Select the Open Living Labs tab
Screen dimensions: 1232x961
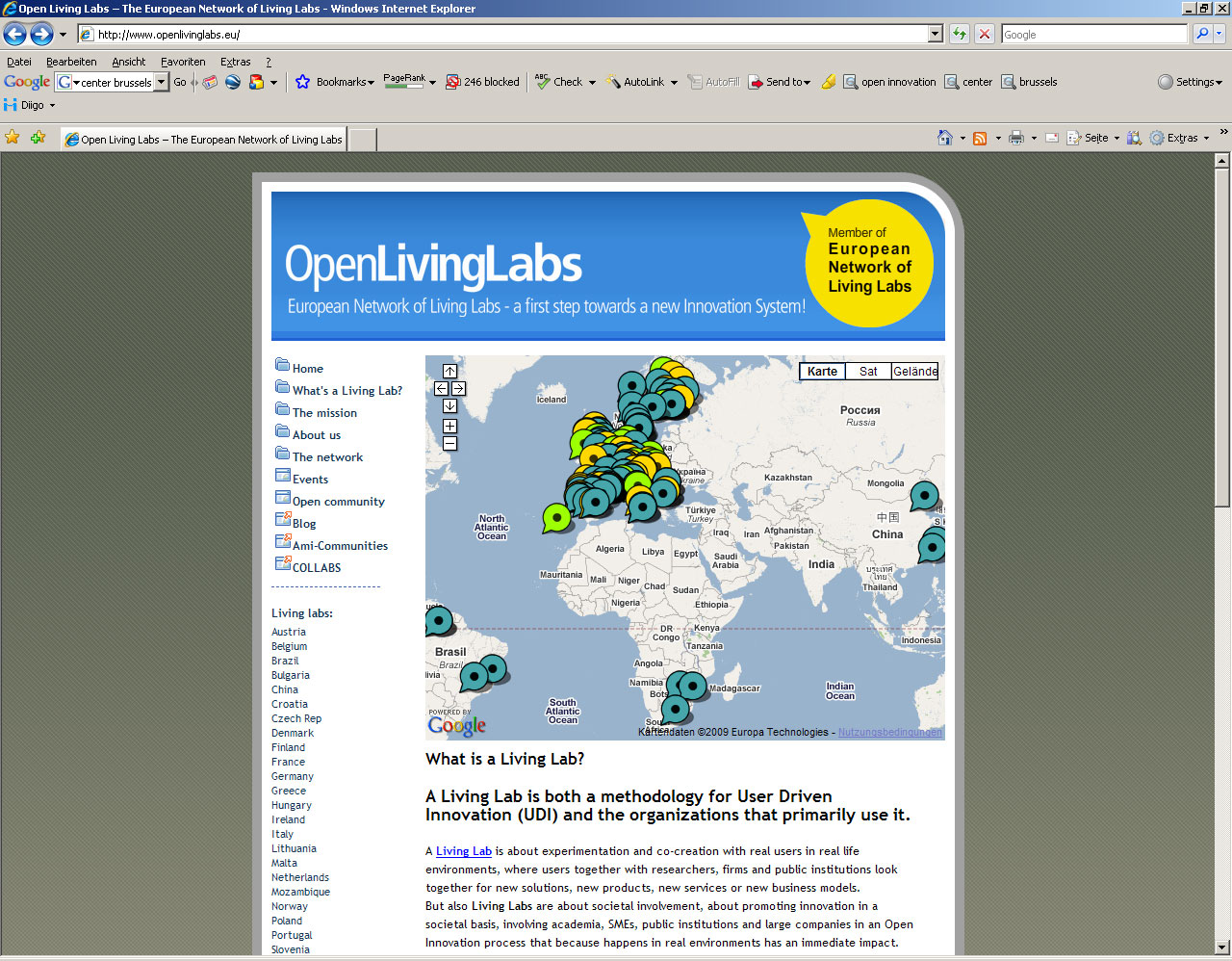coord(203,139)
